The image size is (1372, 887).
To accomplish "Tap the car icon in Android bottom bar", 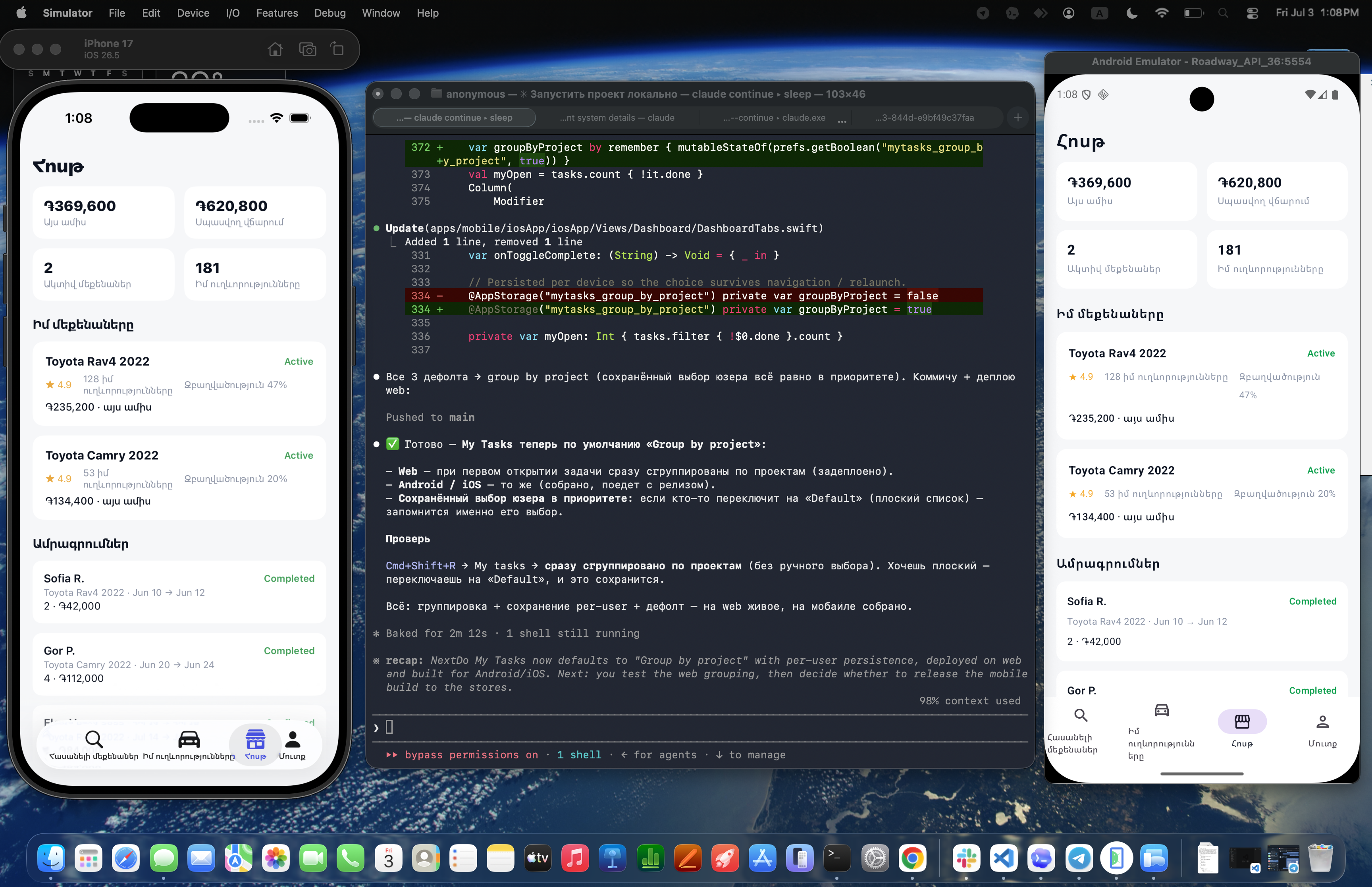I will tap(1161, 710).
